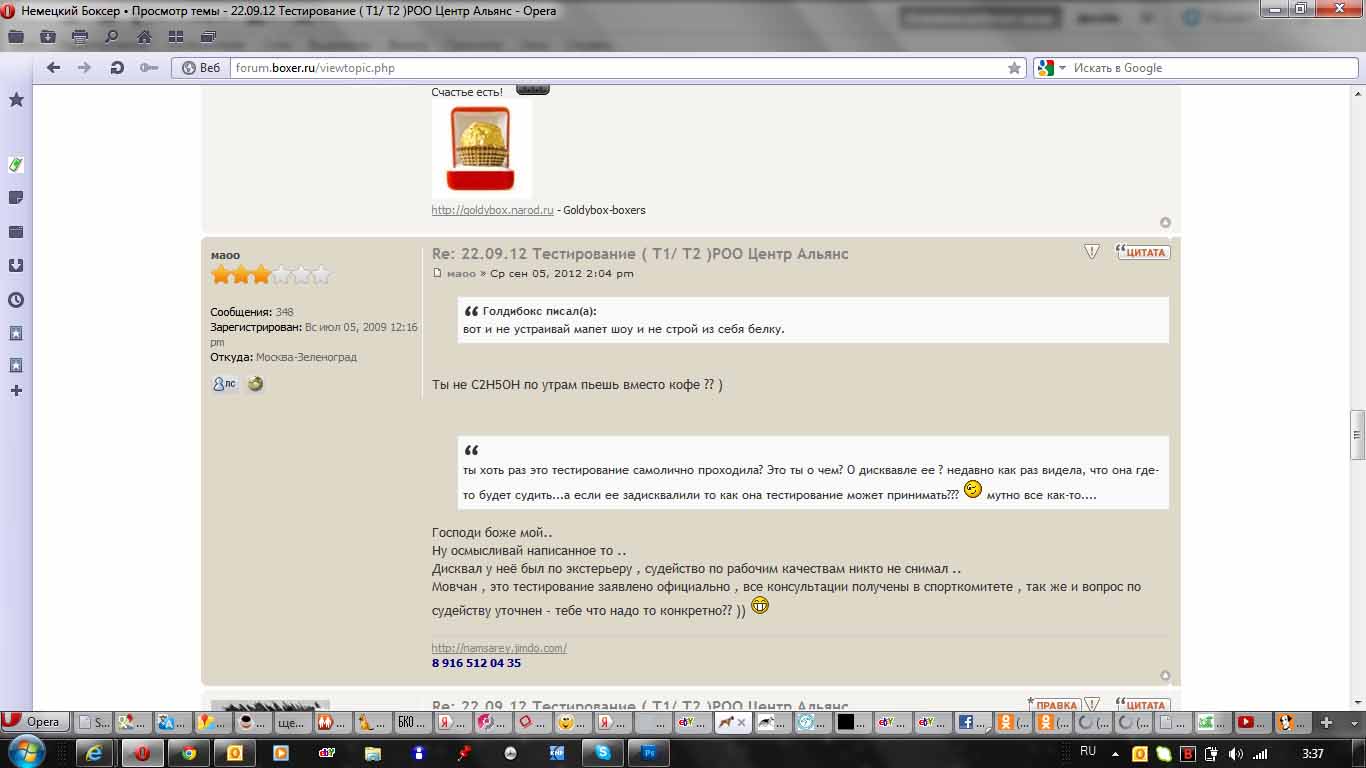The width and height of the screenshot is (1366, 768).
Task: Go back using the back arrow
Action: 53,68
